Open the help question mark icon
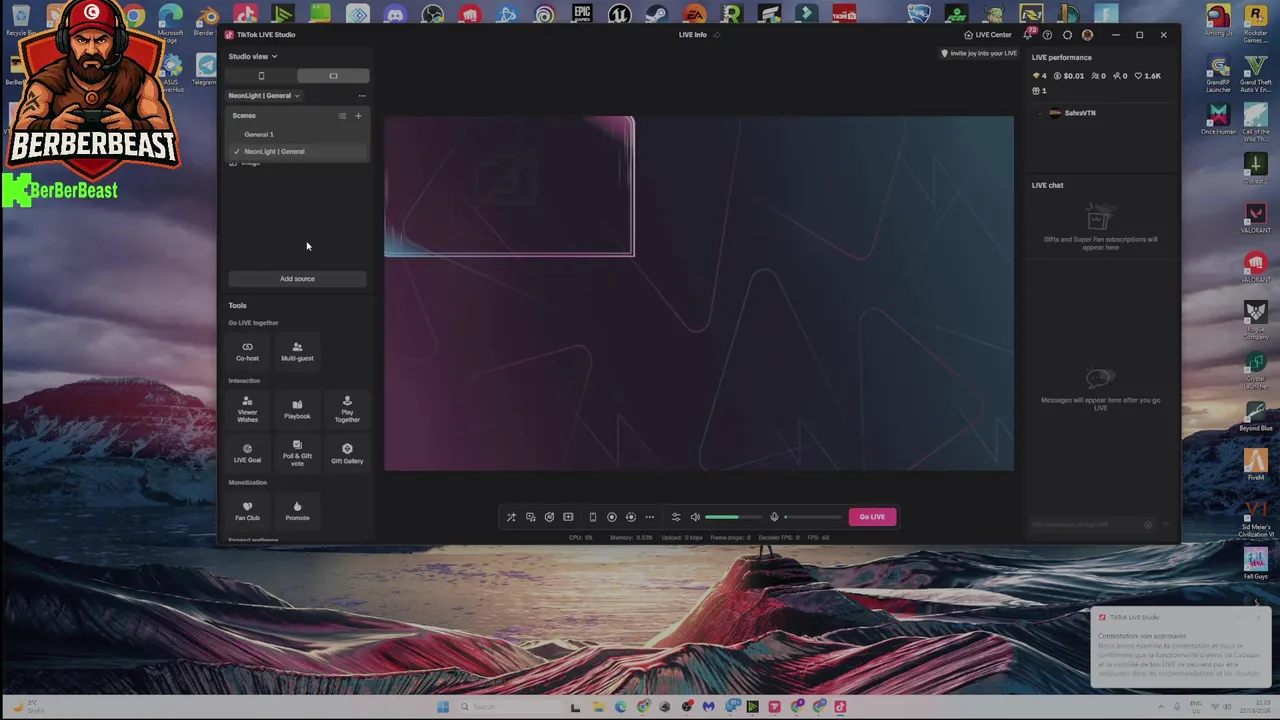The width and height of the screenshot is (1280, 720). 1047,35
